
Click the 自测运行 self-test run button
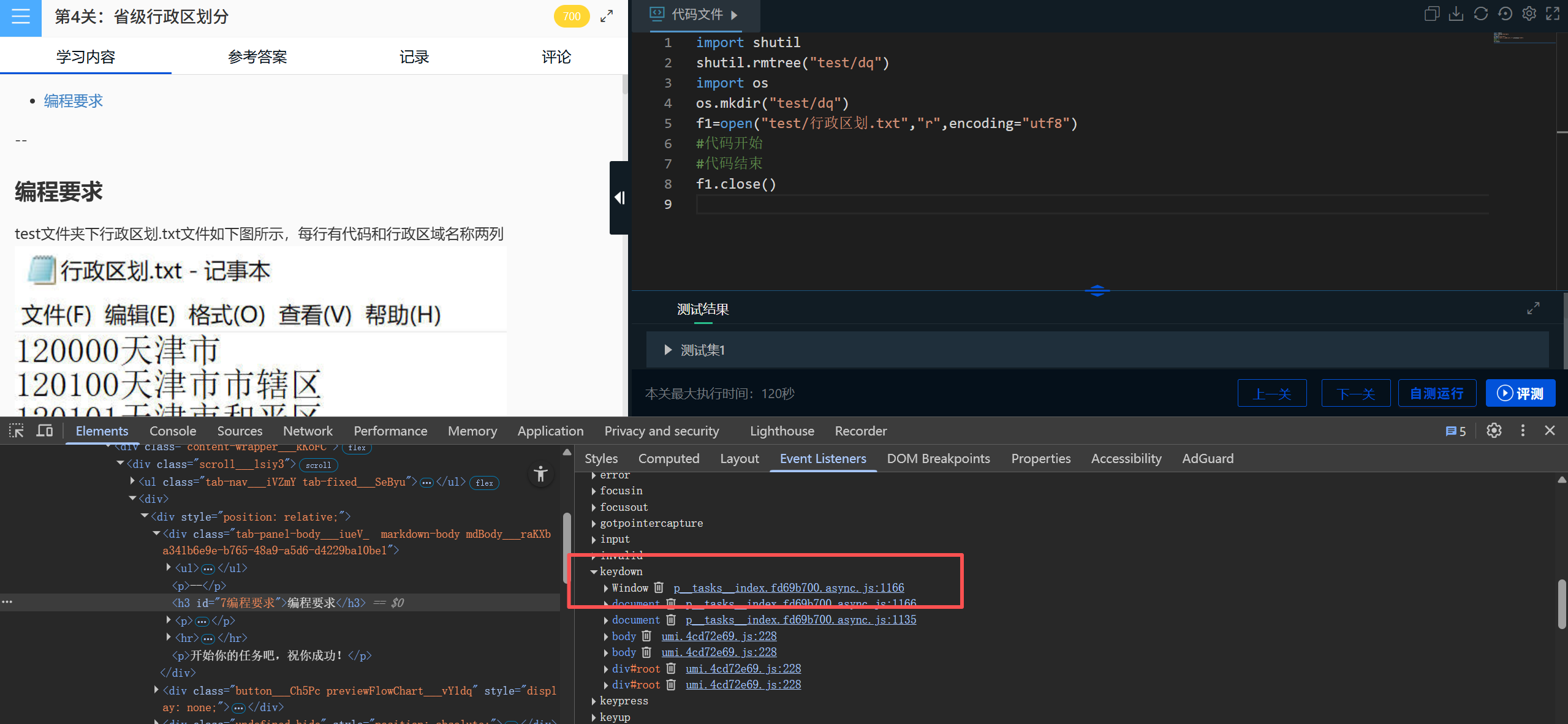[1436, 393]
